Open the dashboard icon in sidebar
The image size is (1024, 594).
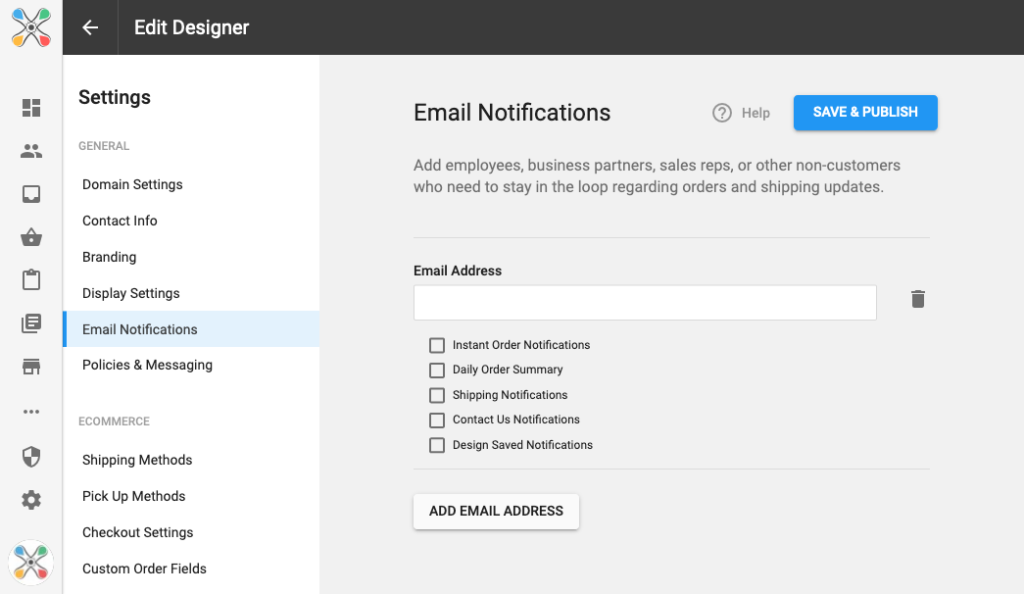[x=31, y=108]
